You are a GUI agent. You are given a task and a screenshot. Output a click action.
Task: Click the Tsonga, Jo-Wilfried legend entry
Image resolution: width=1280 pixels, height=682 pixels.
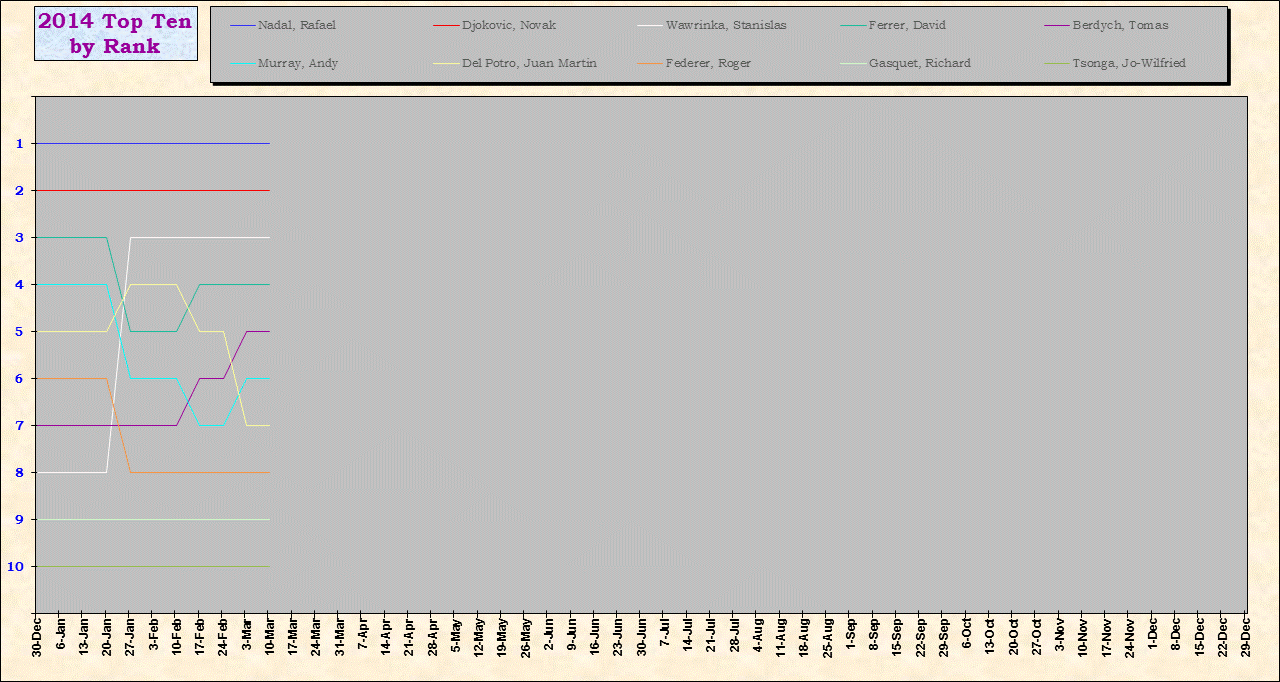(1129, 63)
